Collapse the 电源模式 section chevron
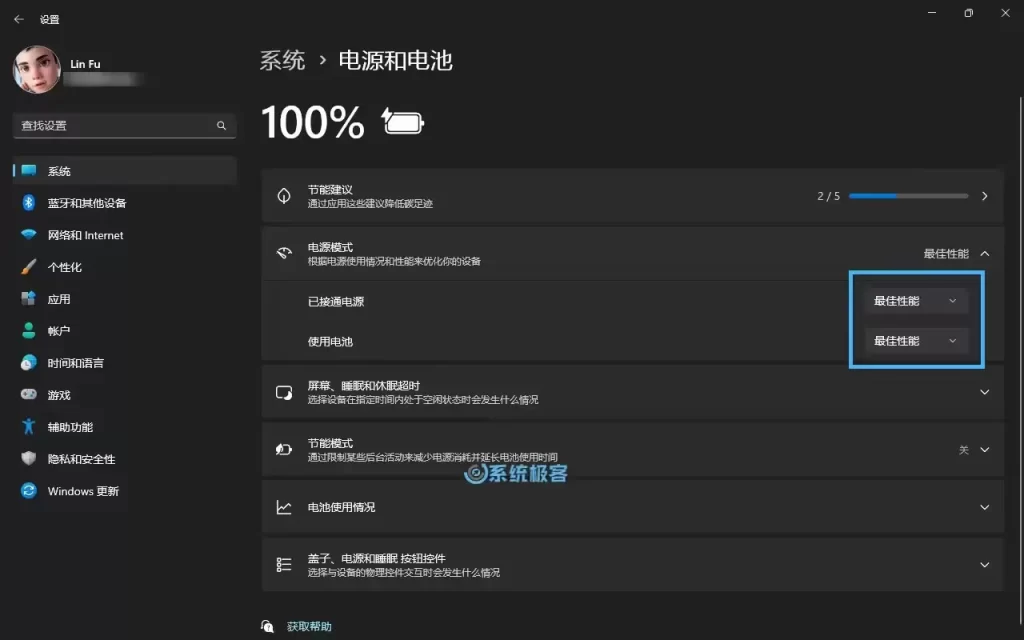The image size is (1024, 640). [984, 253]
